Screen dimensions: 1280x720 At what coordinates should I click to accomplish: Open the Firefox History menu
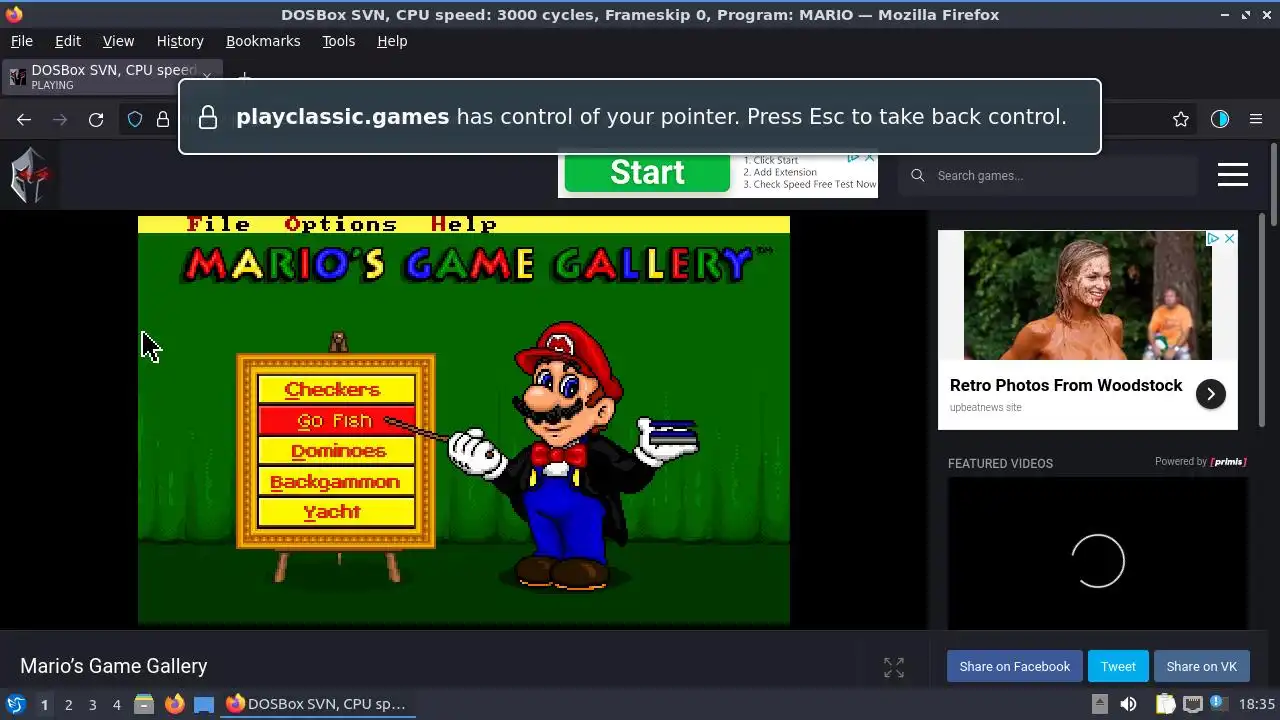click(x=180, y=41)
